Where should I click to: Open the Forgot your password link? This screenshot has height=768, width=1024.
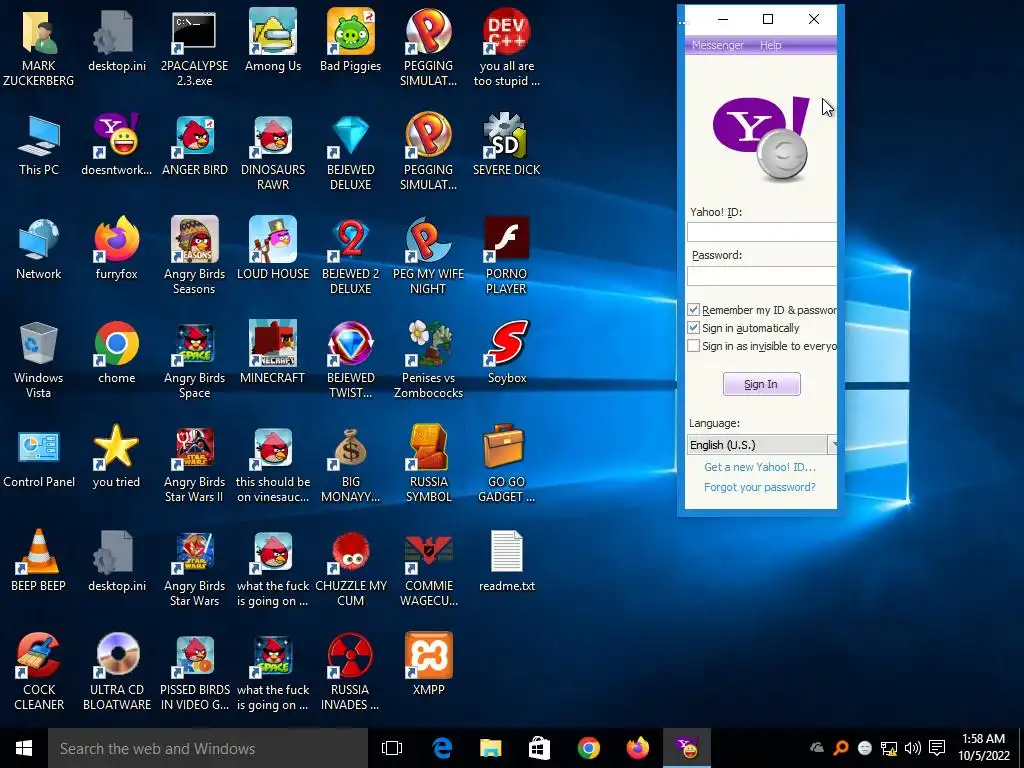coord(760,487)
